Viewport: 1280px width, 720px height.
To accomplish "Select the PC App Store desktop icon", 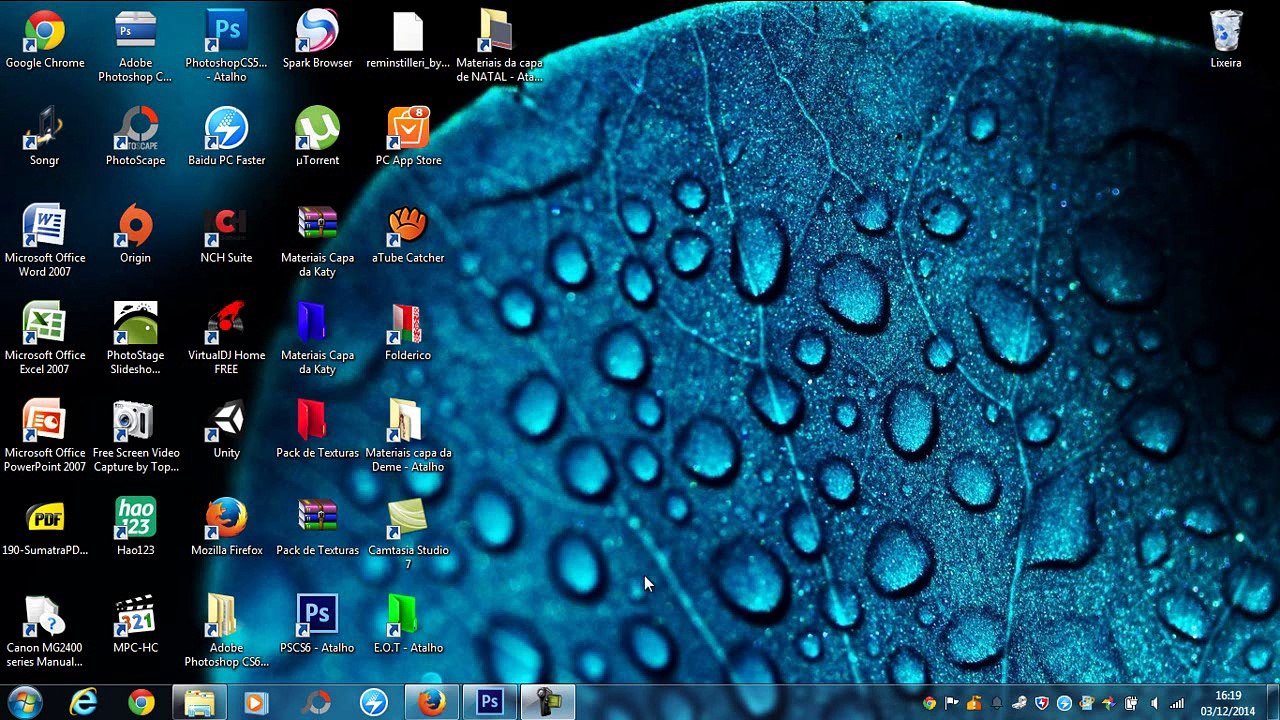I will [408, 137].
